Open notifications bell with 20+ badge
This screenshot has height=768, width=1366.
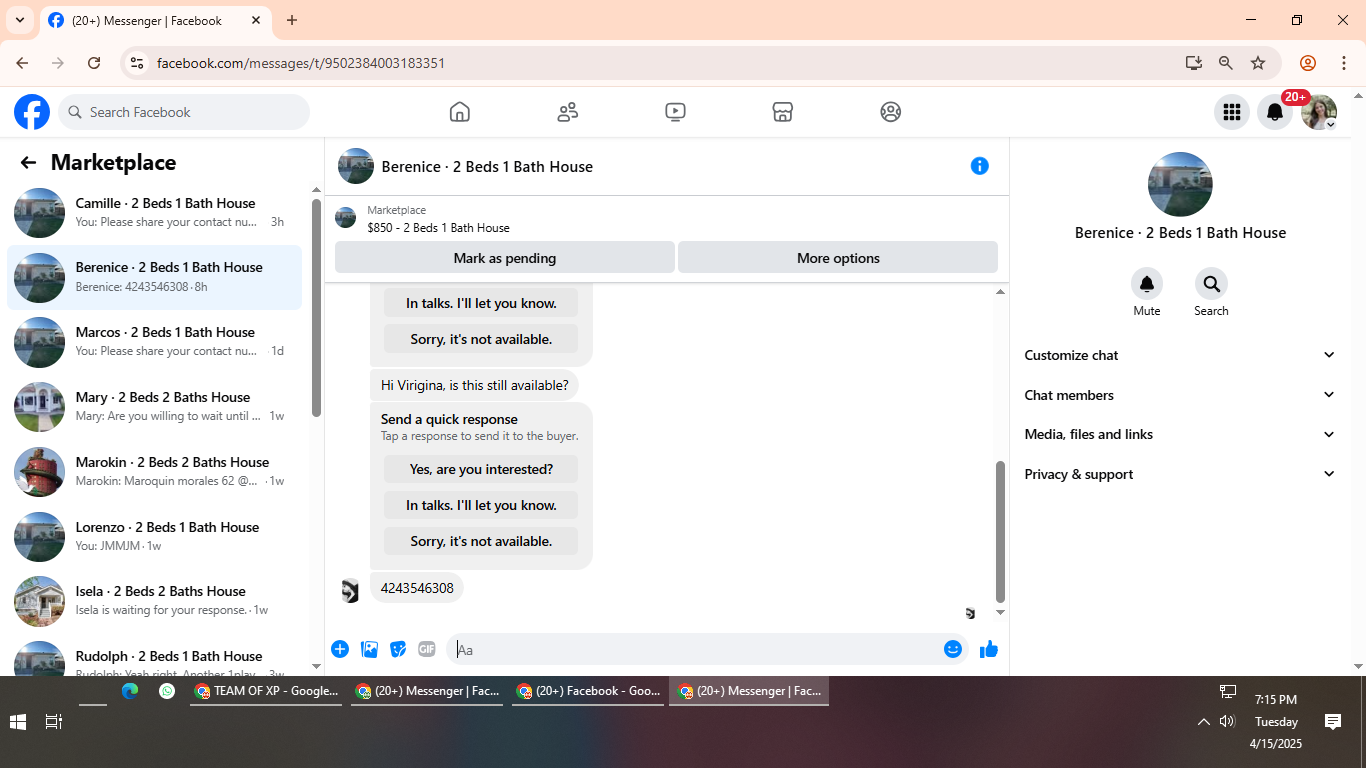coord(1275,112)
